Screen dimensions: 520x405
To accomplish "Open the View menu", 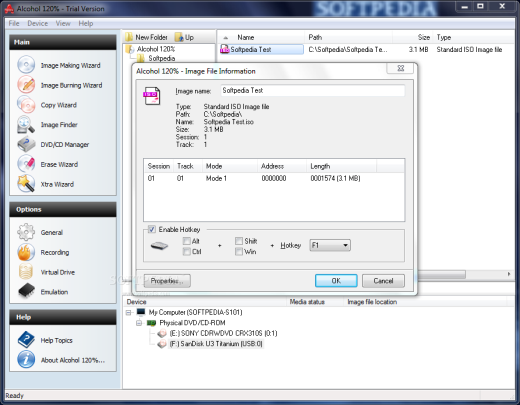I will tap(63, 23).
